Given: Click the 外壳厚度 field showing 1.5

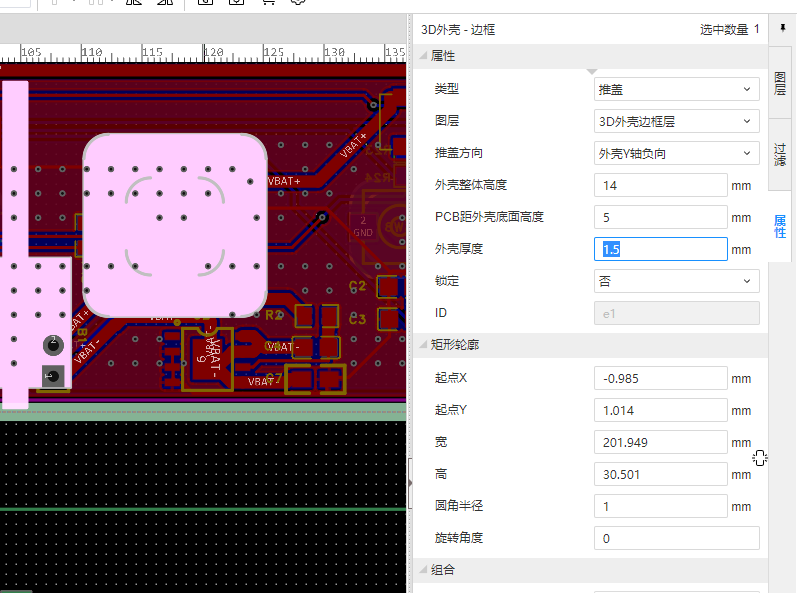Looking at the screenshot, I should point(660,249).
